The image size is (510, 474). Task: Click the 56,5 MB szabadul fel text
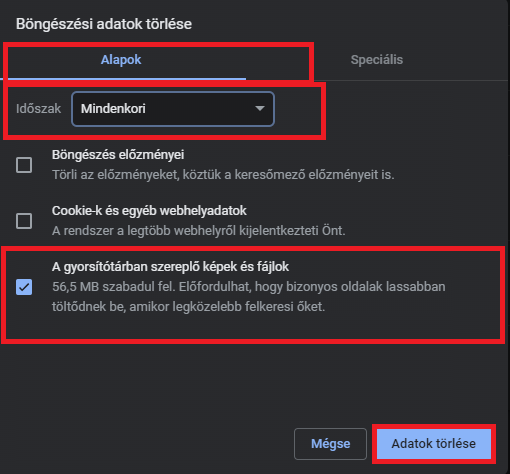(x=113, y=287)
